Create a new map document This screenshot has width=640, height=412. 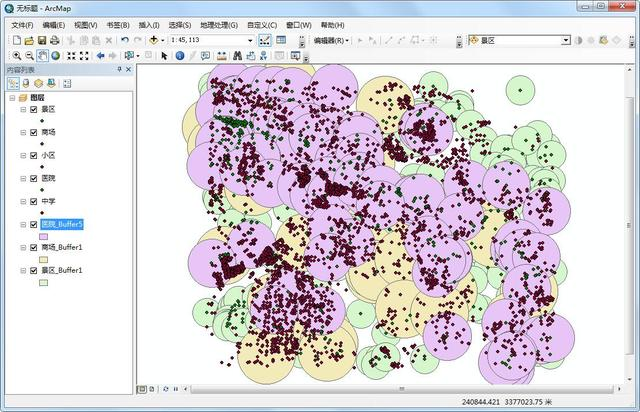[x=17, y=40]
